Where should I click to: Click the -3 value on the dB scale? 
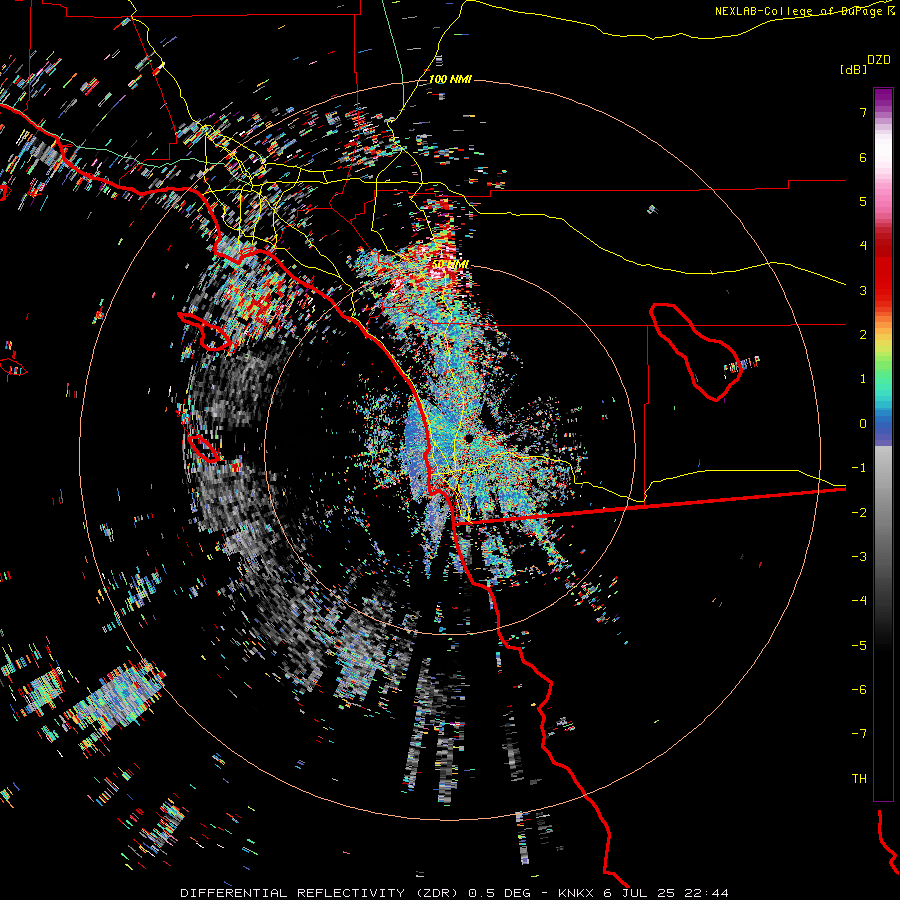(859, 557)
